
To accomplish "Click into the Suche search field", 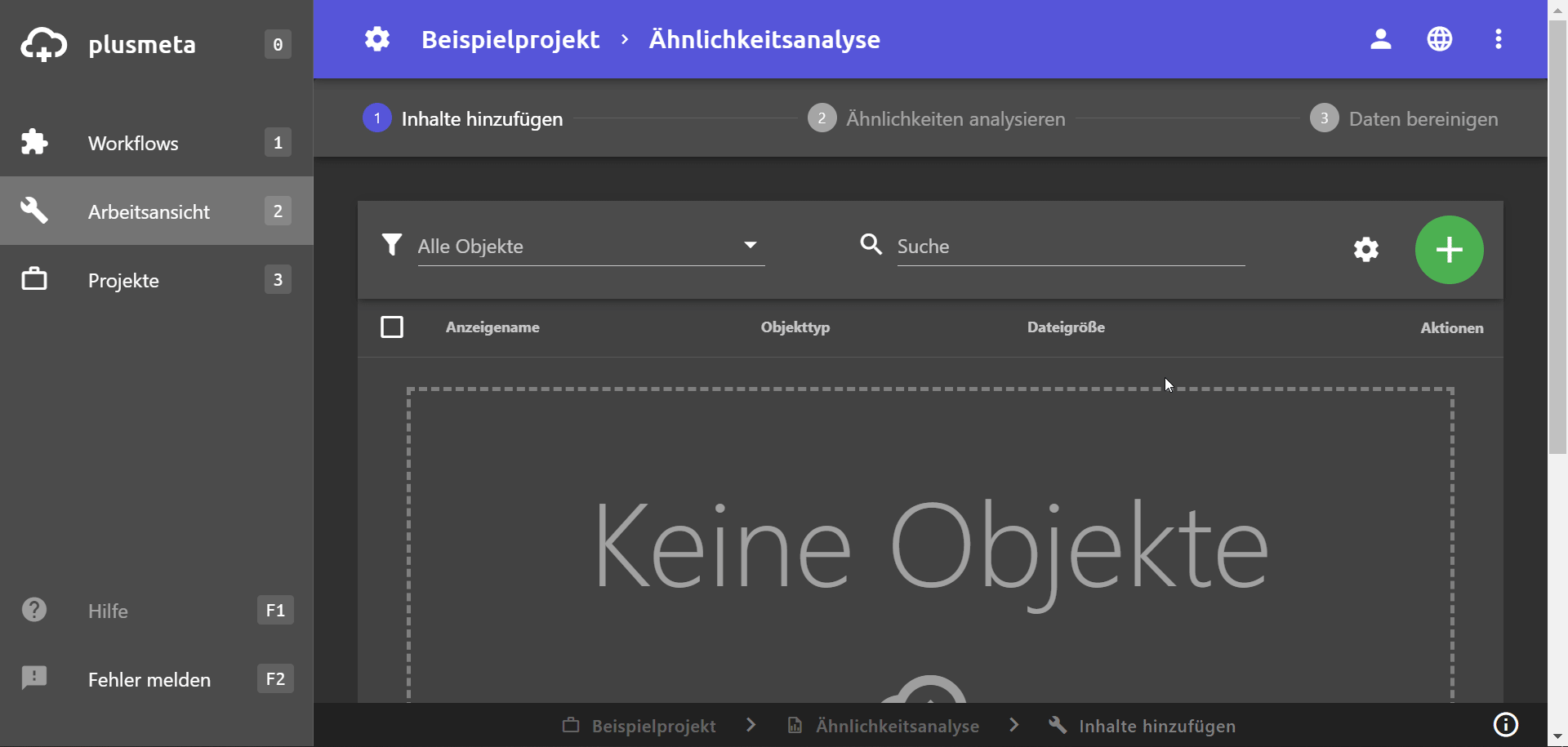I will (1071, 246).
